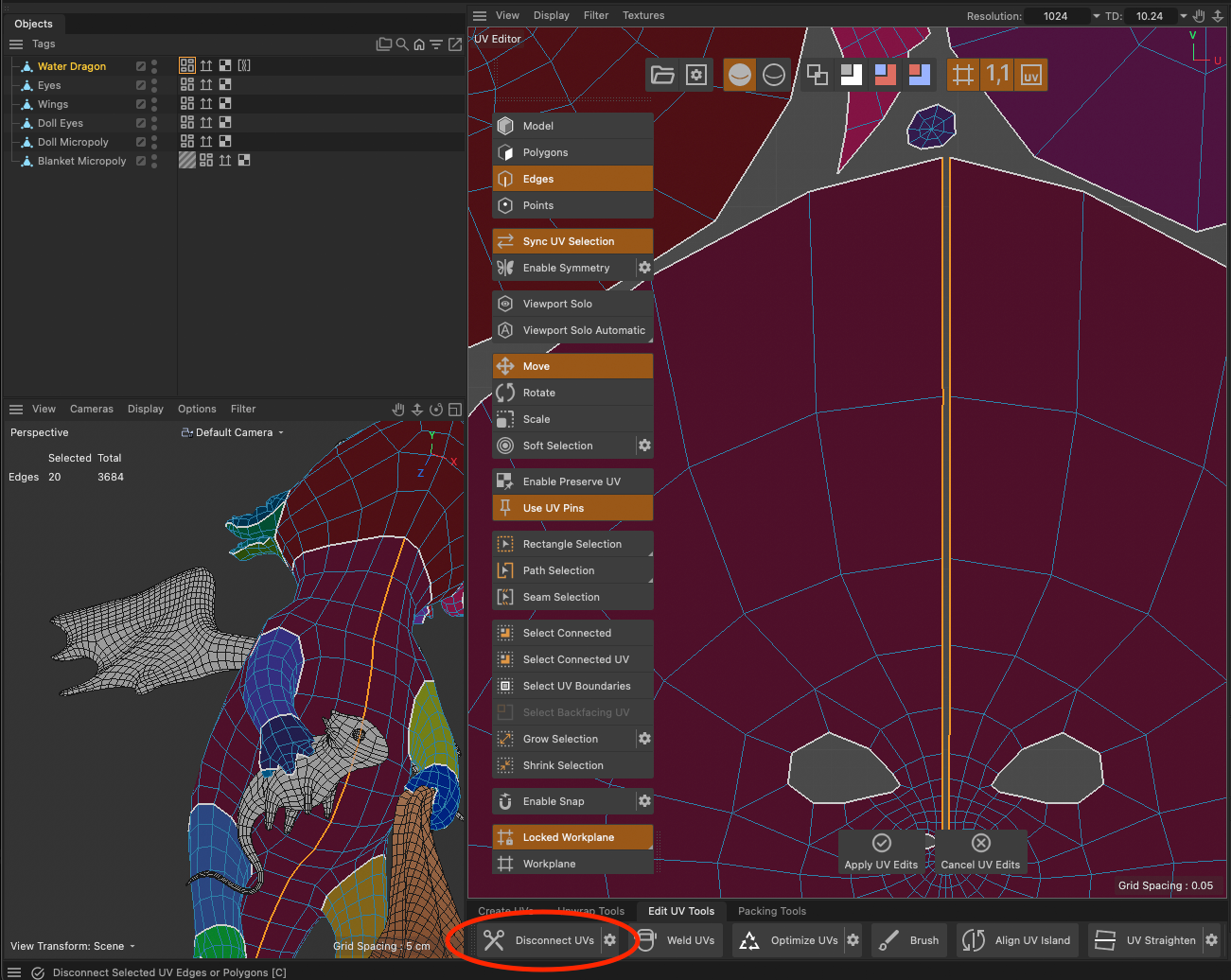Expand the Objects panel hamburger menu
The width and height of the screenshot is (1231, 980).
point(16,44)
